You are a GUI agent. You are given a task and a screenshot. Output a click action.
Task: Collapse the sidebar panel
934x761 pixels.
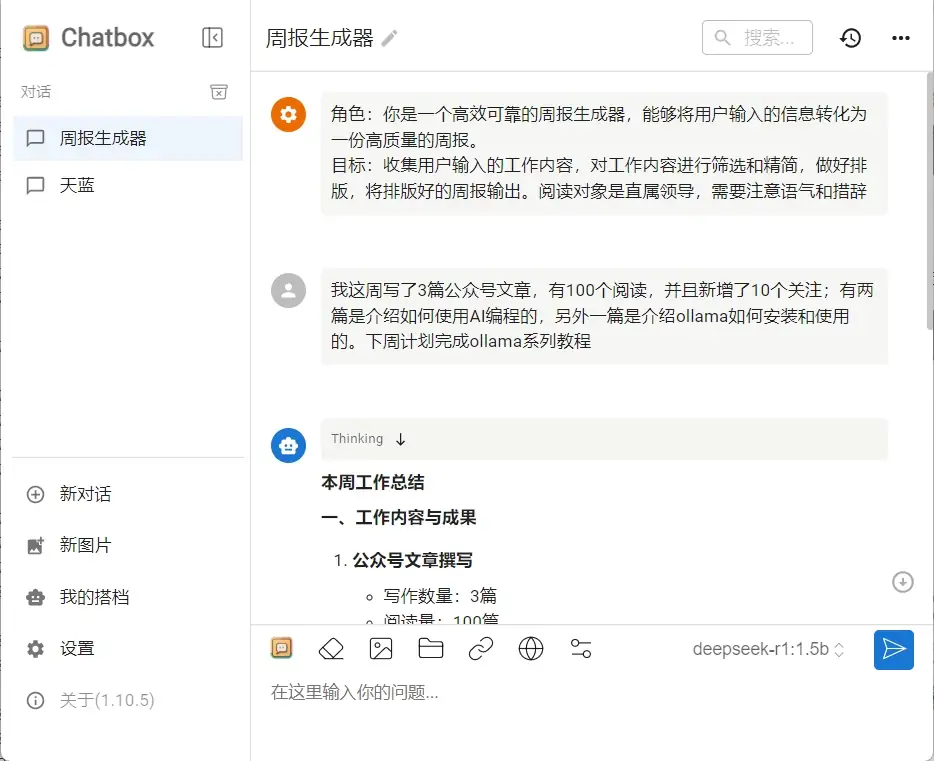point(212,37)
